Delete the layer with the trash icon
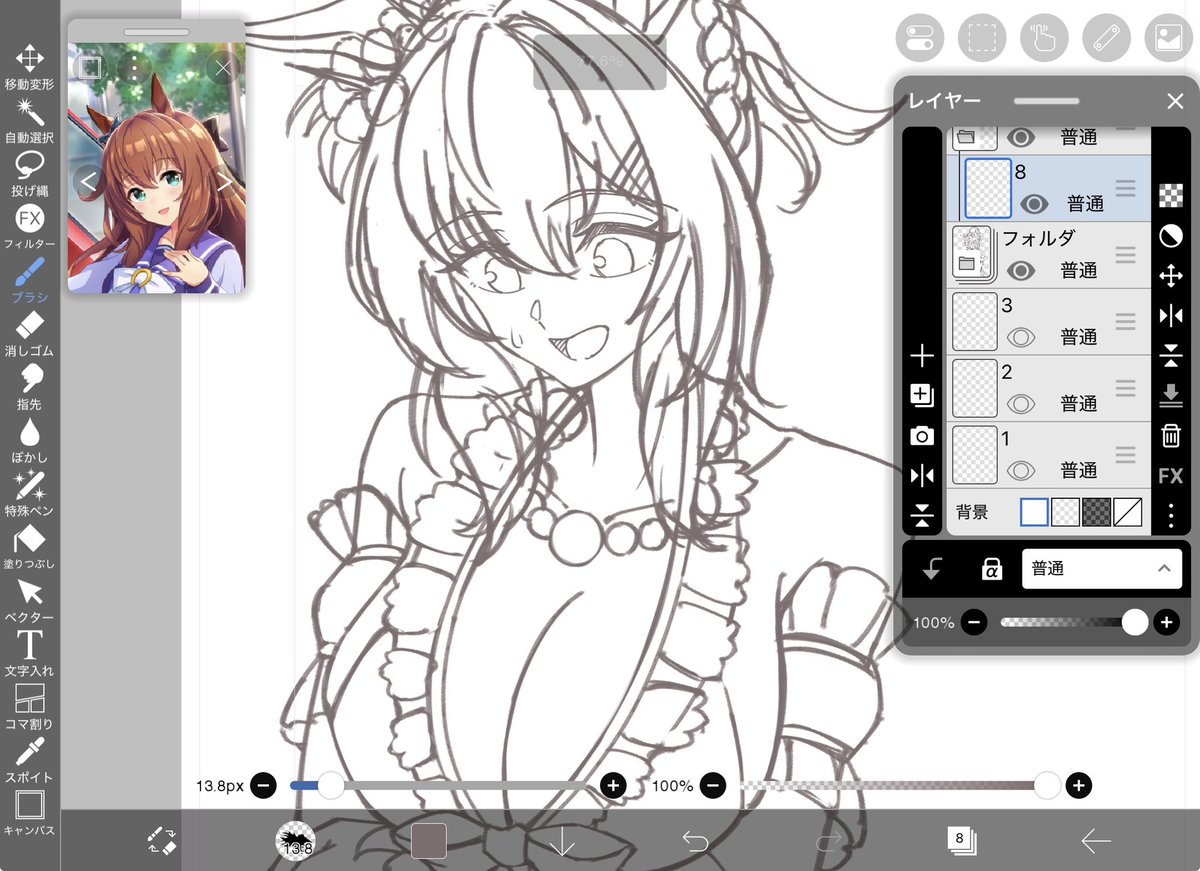 (x=1170, y=435)
